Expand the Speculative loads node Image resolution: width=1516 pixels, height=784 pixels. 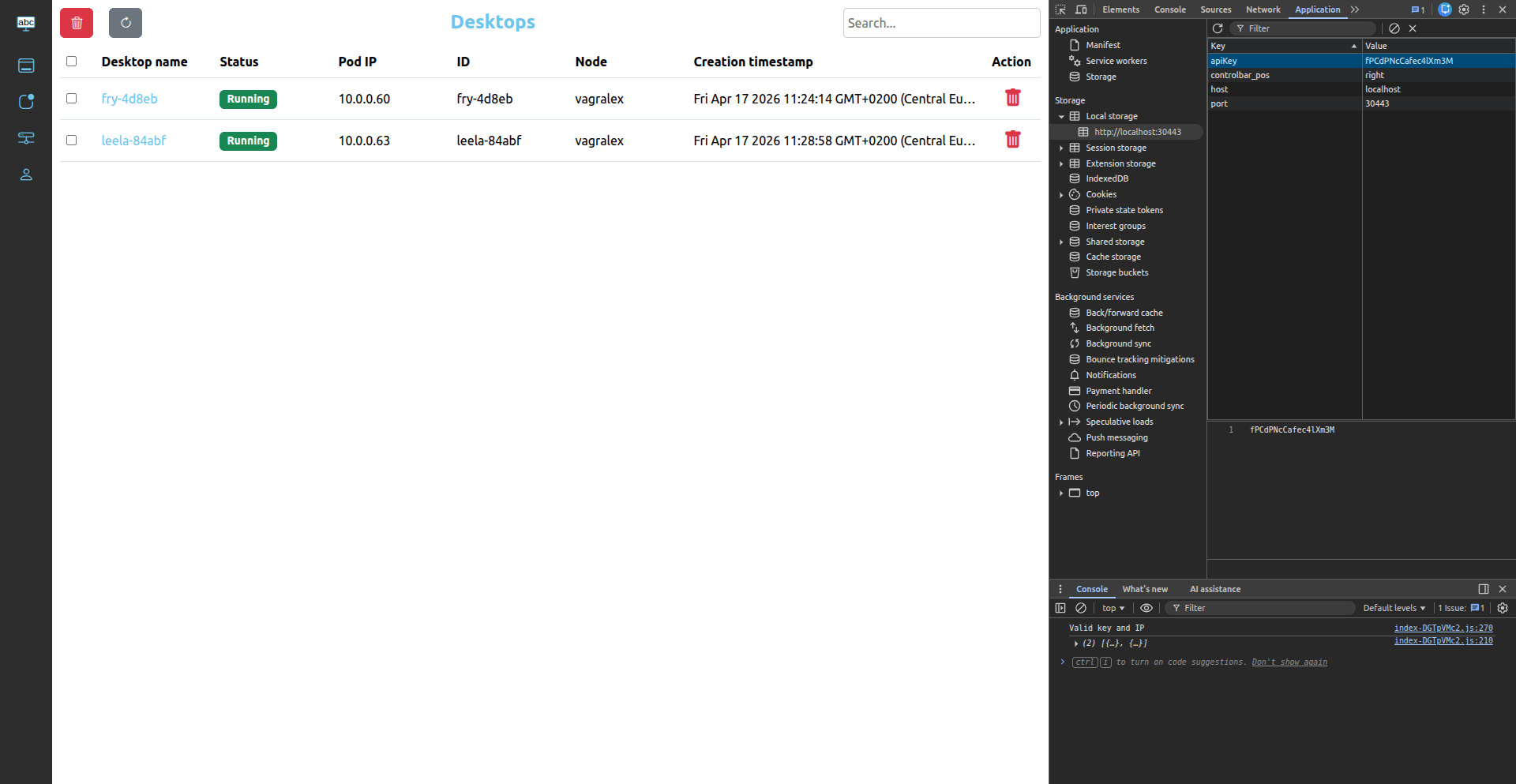(1061, 422)
